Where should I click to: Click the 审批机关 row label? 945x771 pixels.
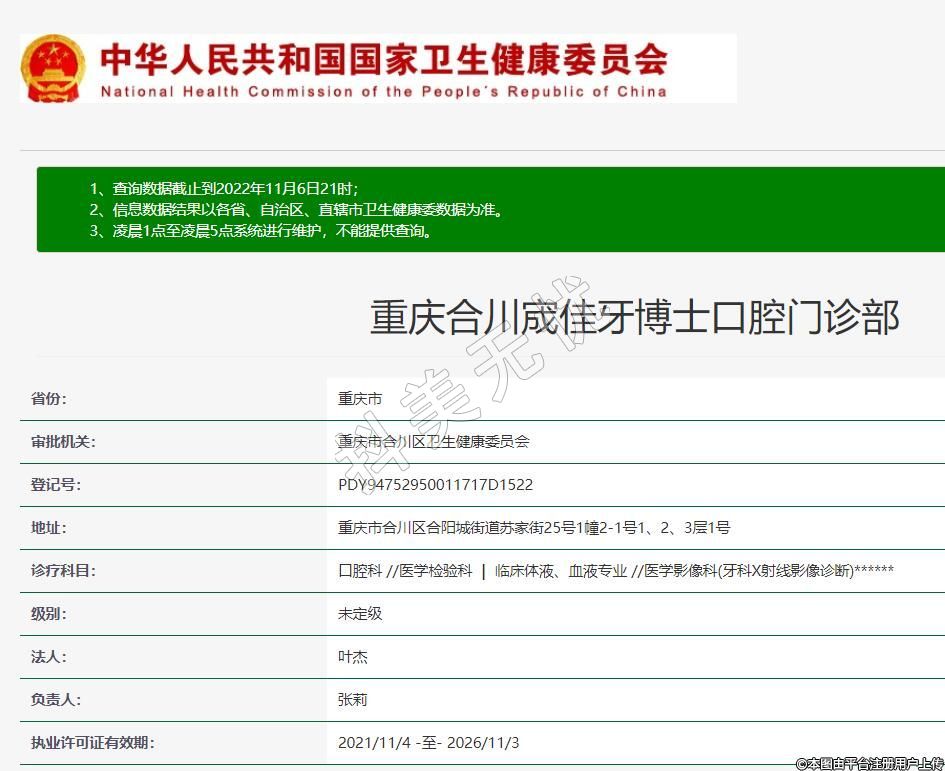click(63, 441)
